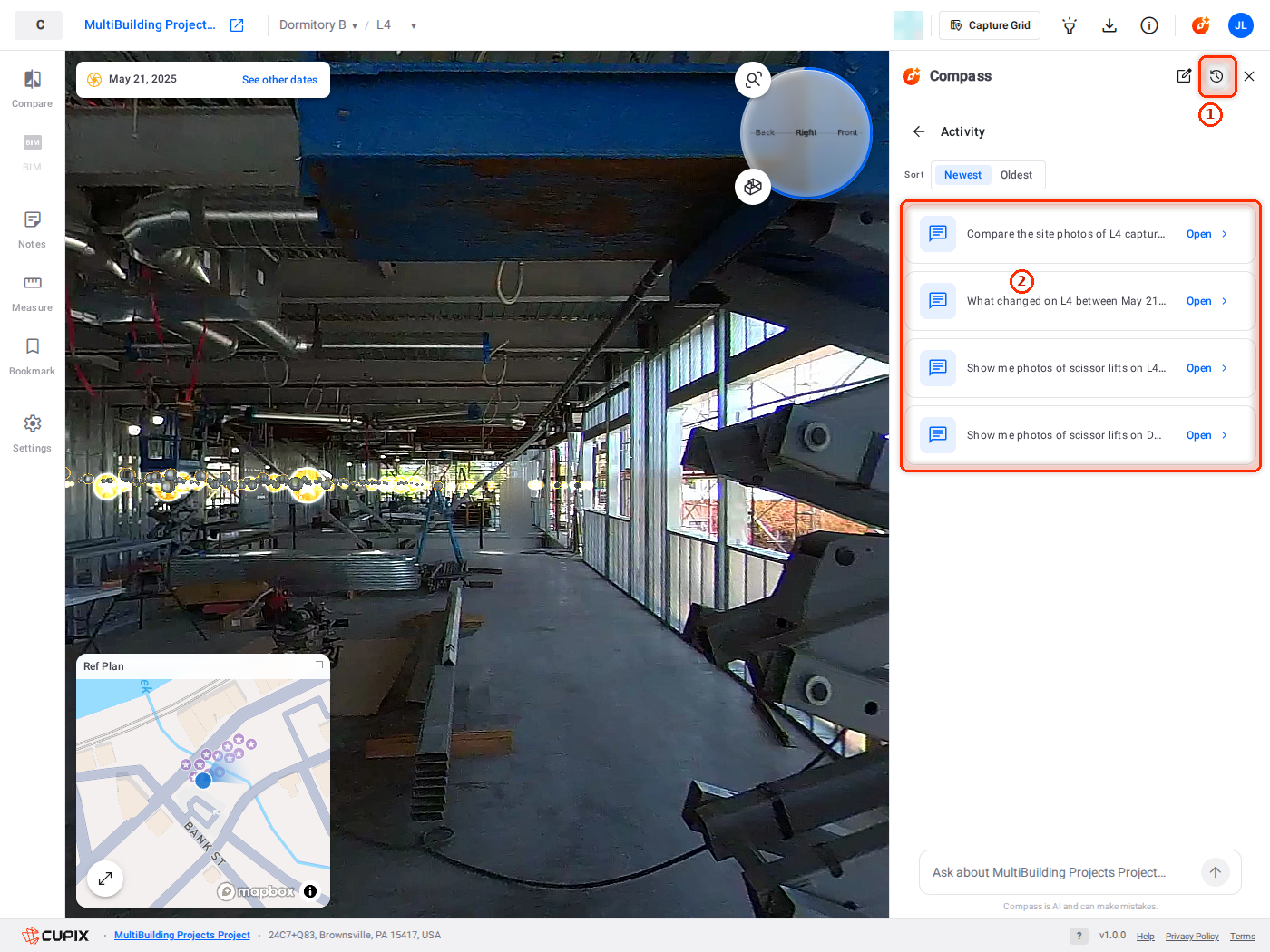Open the L4 level dropdown arrow
Image resolution: width=1270 pixels, height=952 pixels.
coord(414,25)
